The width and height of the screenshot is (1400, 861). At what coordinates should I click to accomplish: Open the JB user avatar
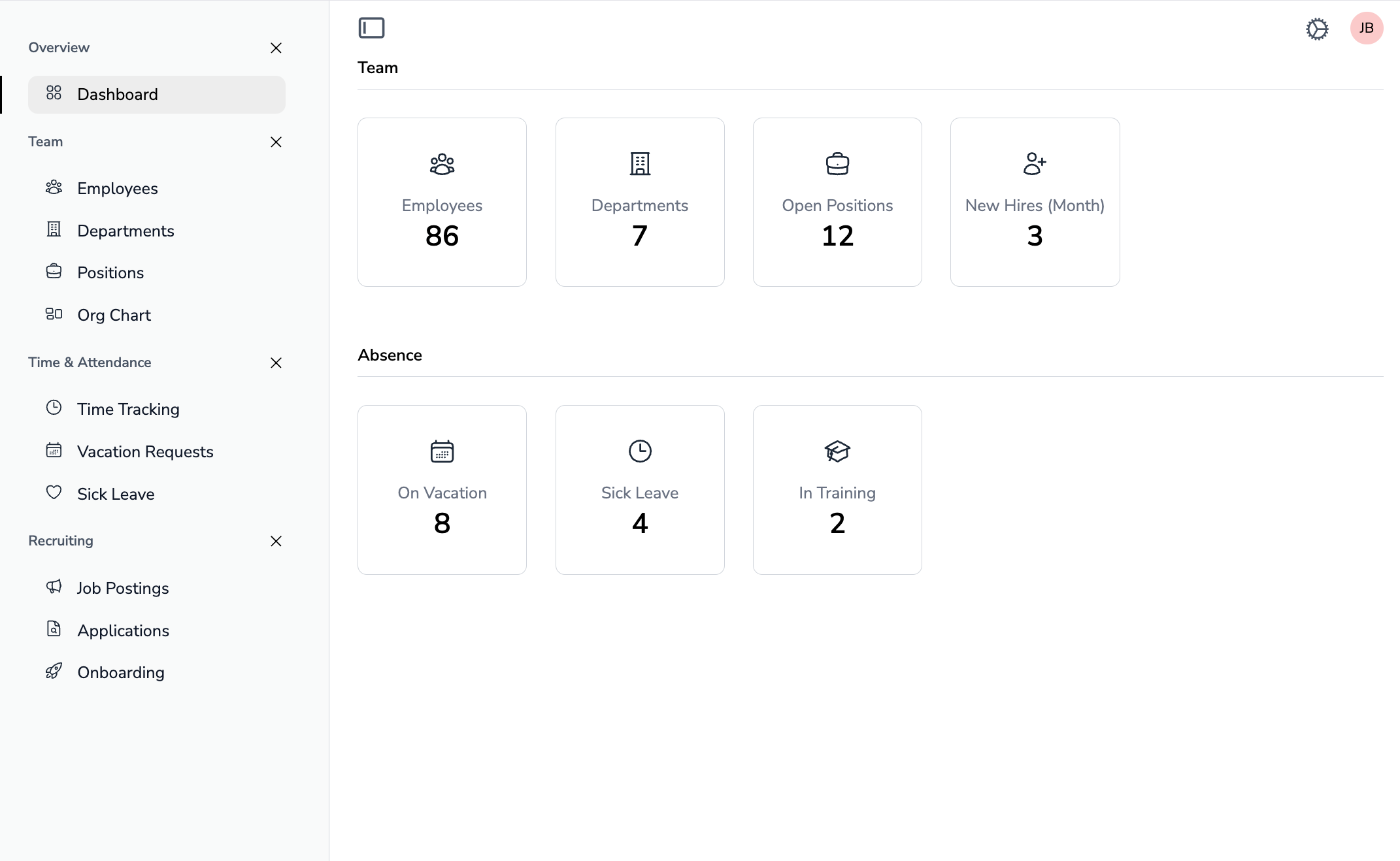1366,28
